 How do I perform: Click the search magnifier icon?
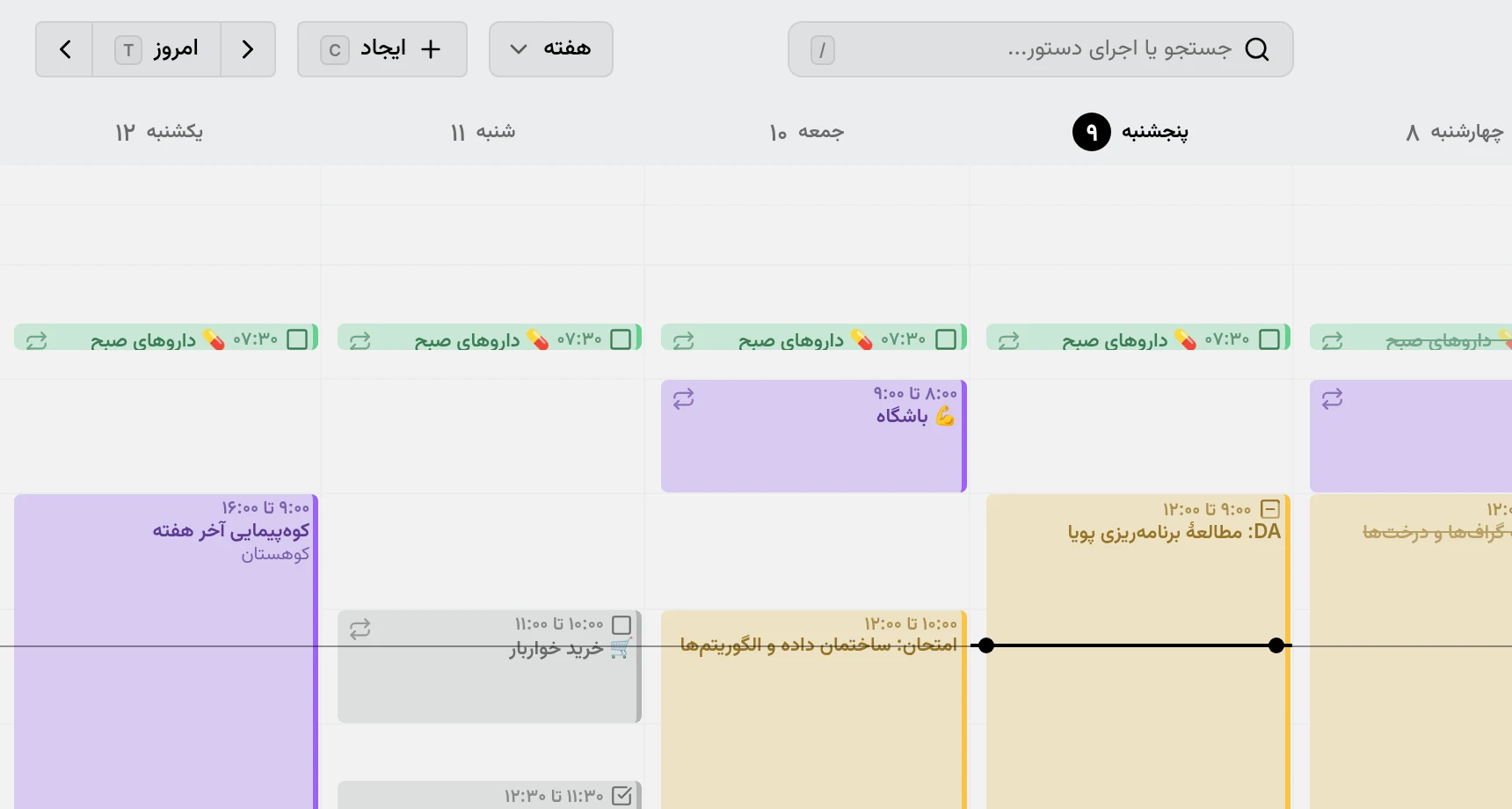tap(1257, 49)
